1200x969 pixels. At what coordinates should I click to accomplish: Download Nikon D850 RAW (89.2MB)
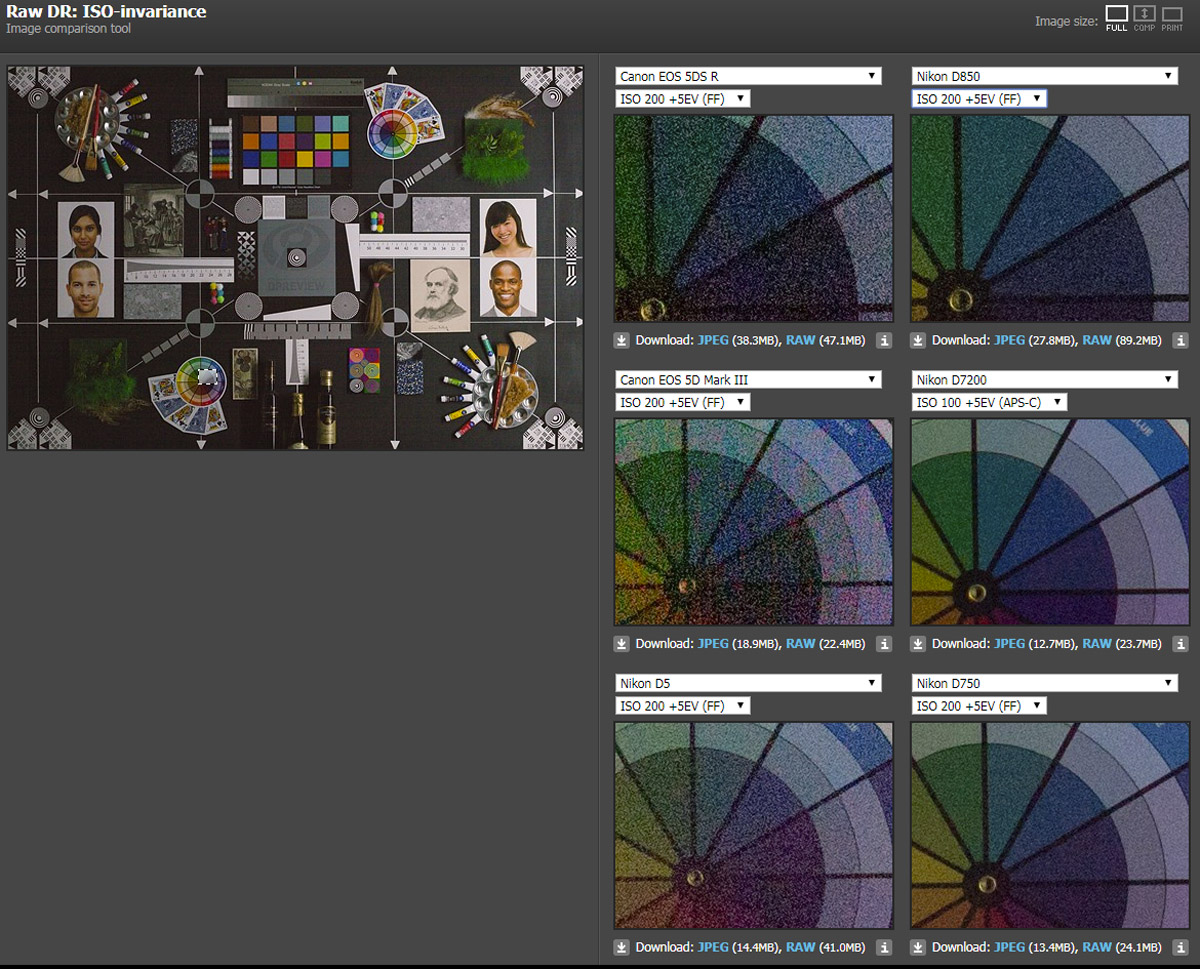[x=1098, y=340]
